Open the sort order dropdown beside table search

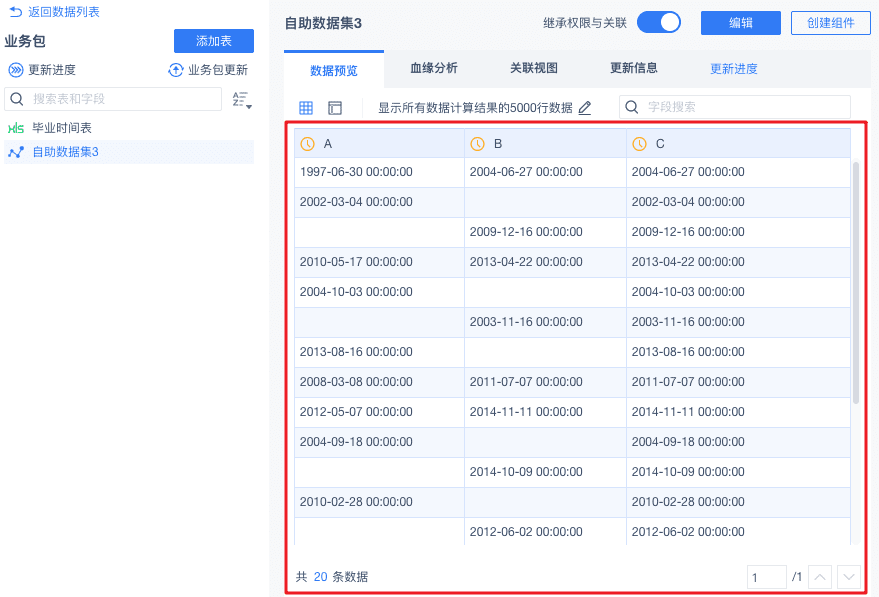(242, 100)
